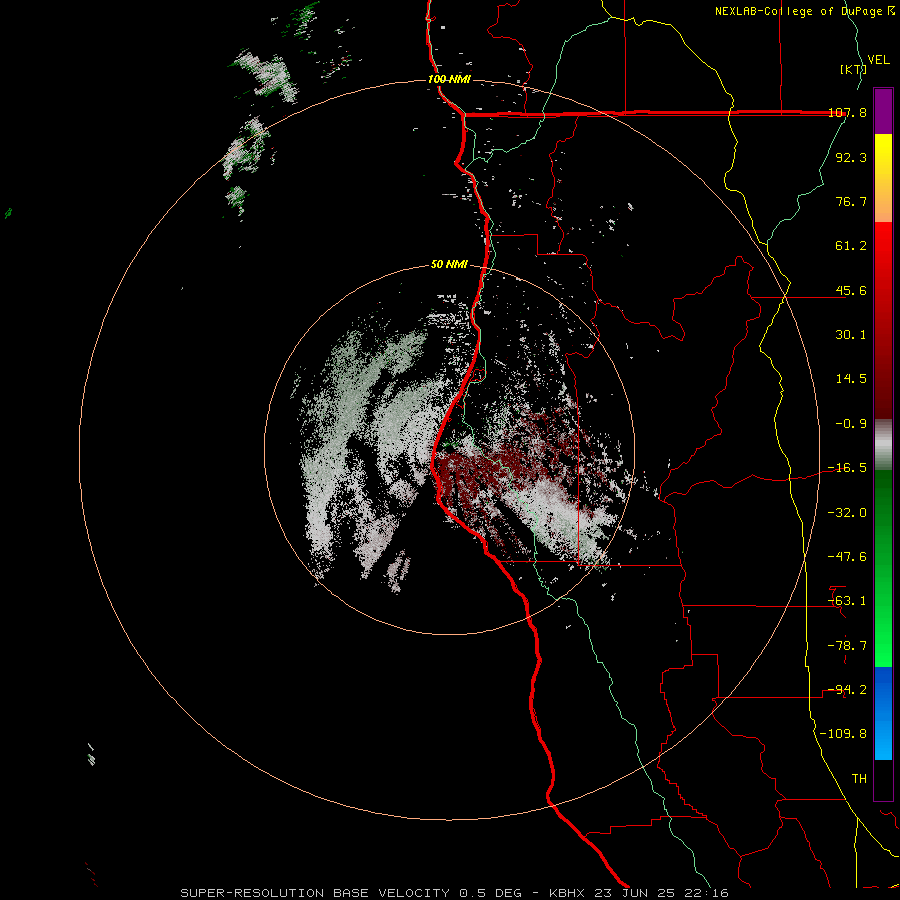Select the -32.0 scale value
This screenshot has width=900, height=900.
847,513
